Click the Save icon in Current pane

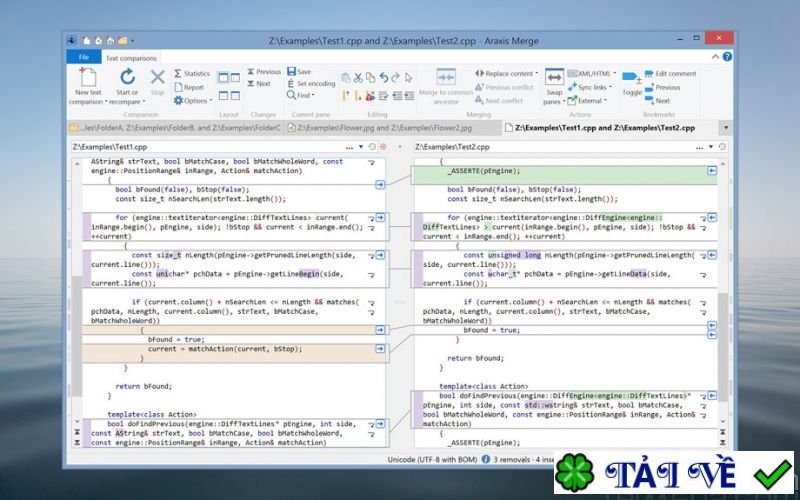click(298, 72)
